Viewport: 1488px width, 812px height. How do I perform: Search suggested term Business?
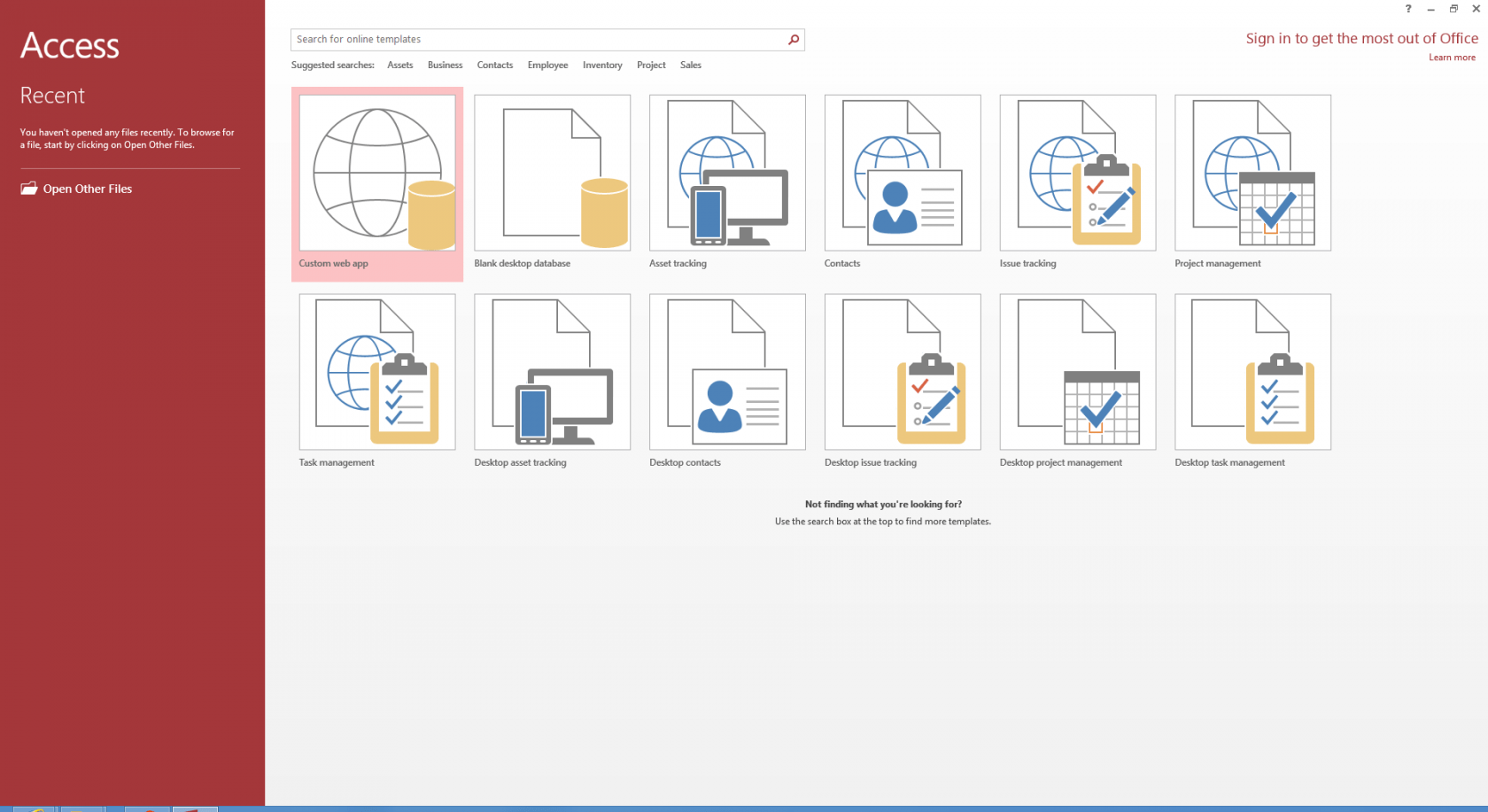pos(445,66)
